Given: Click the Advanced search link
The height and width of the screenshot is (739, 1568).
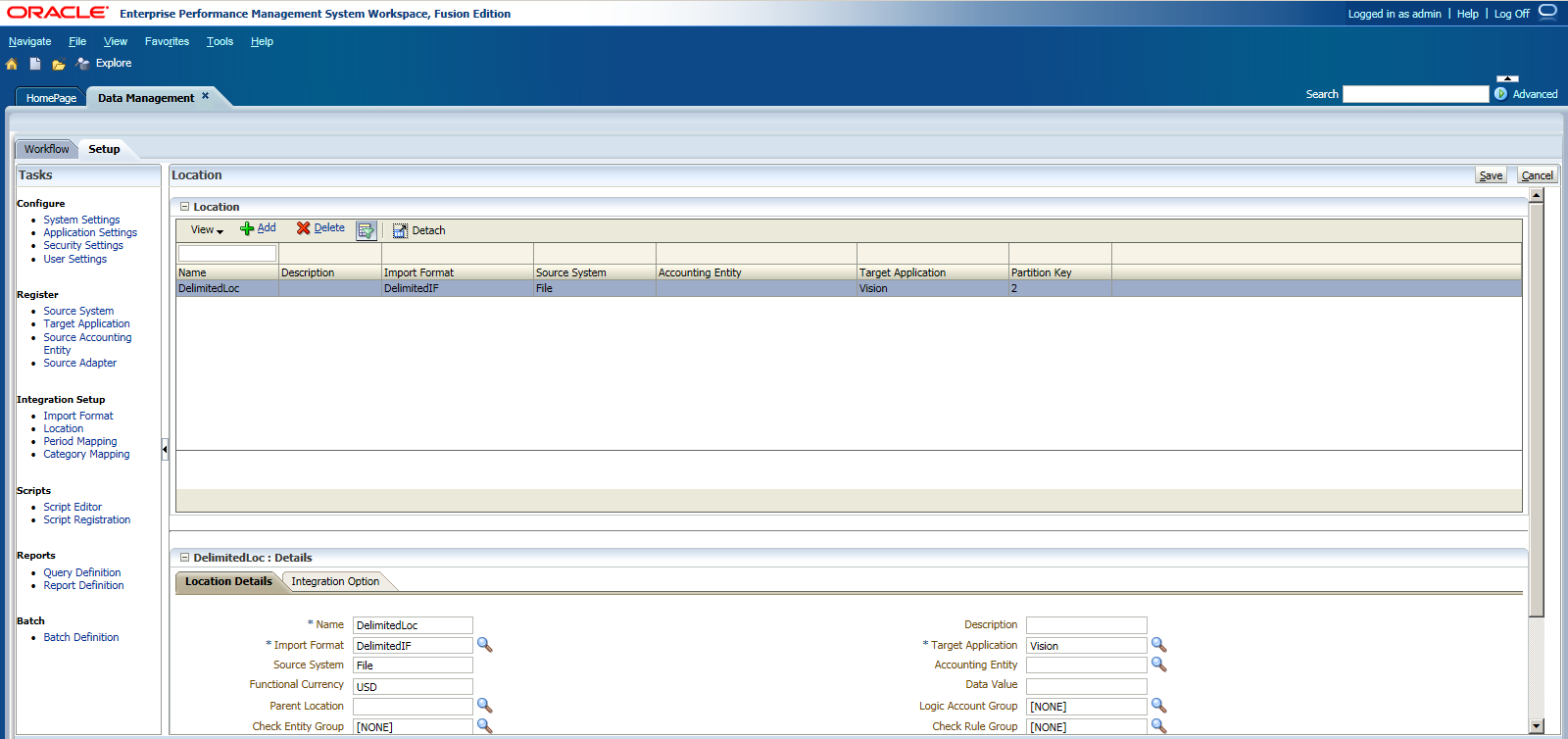Looking at the screenshot, I should 1535,94.
